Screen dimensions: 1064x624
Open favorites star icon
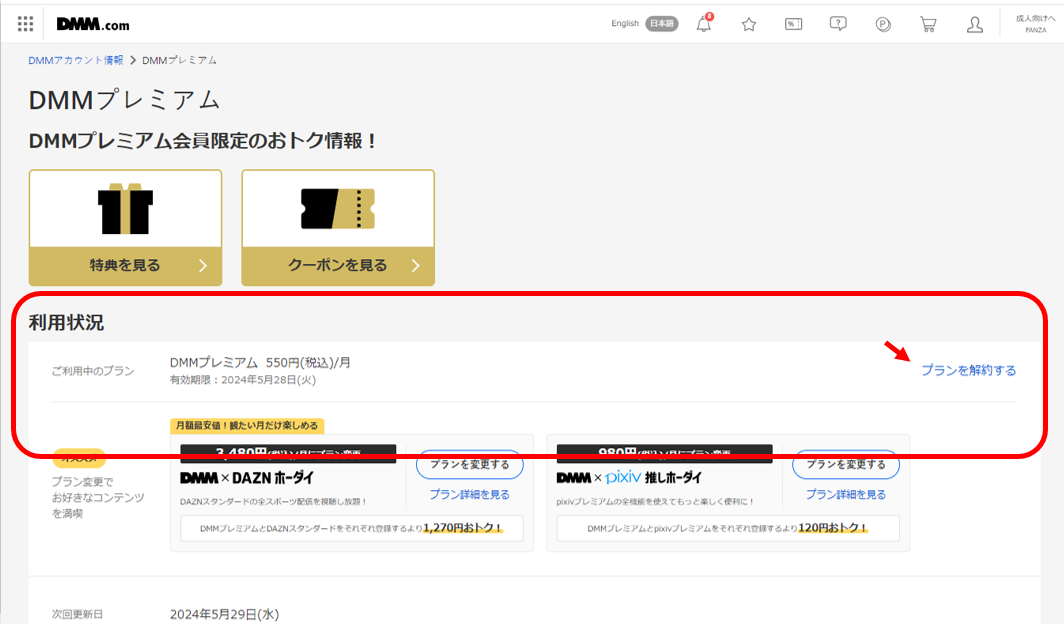click(x=748, y=24)
